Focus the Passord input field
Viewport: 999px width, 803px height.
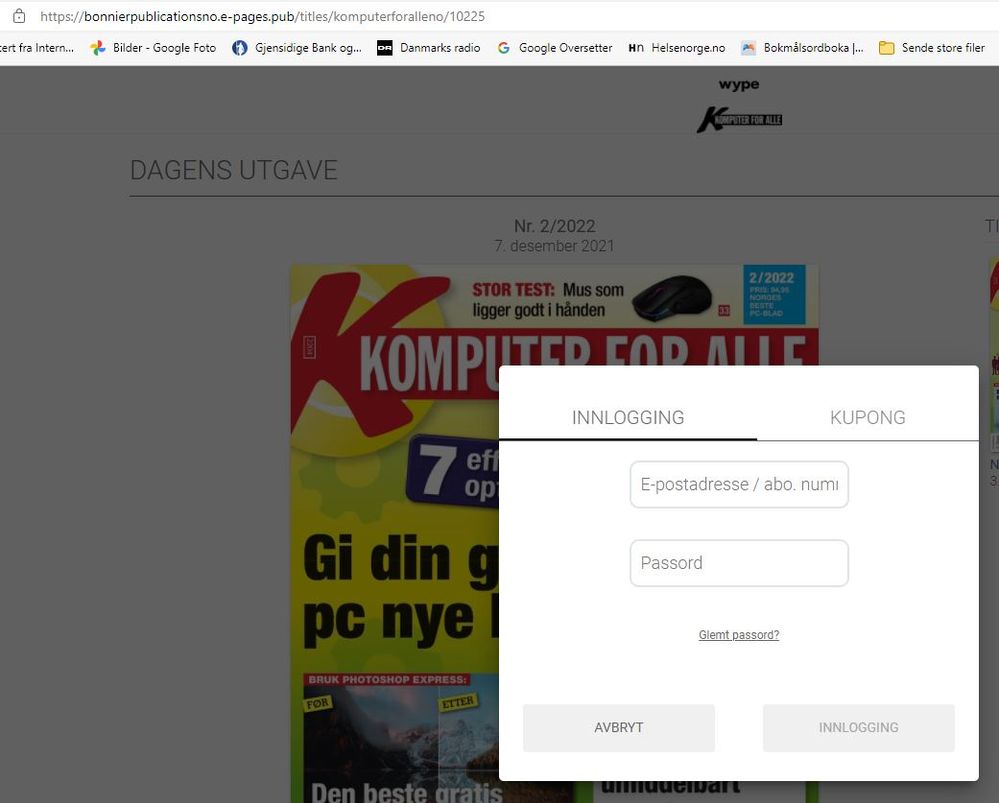pos(739,563)
